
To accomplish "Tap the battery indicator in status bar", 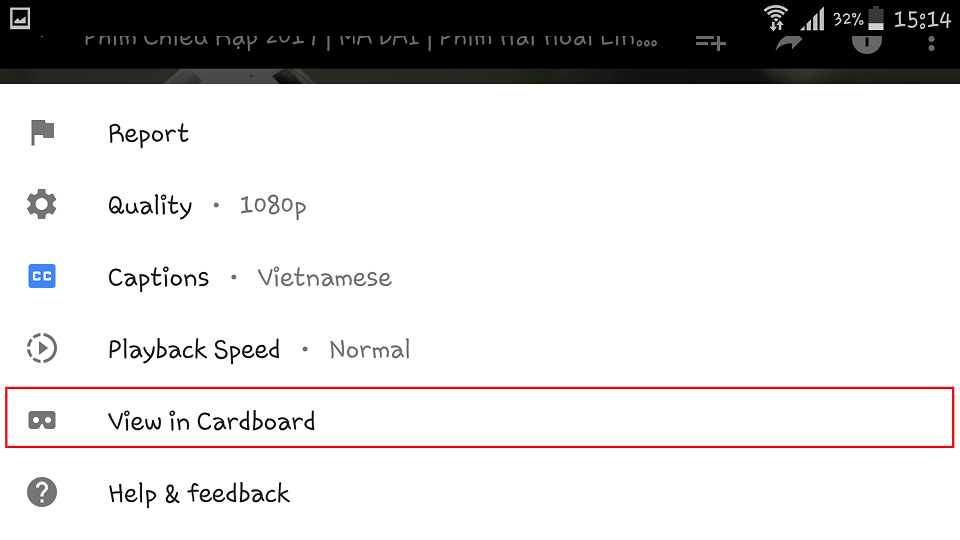I will point(876,18).
